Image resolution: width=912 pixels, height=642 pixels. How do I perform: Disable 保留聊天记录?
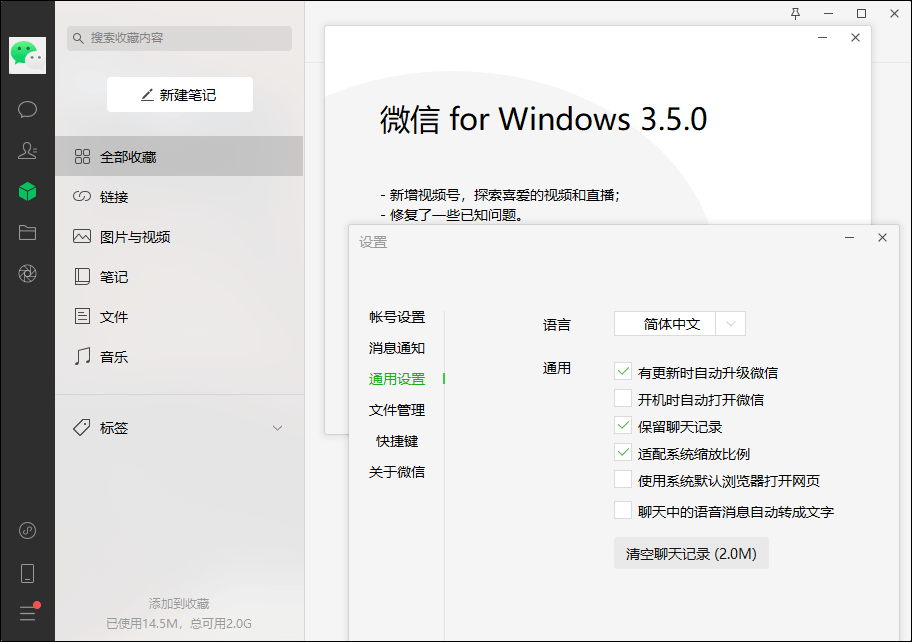pyautogui.click(x=624, y=426)
